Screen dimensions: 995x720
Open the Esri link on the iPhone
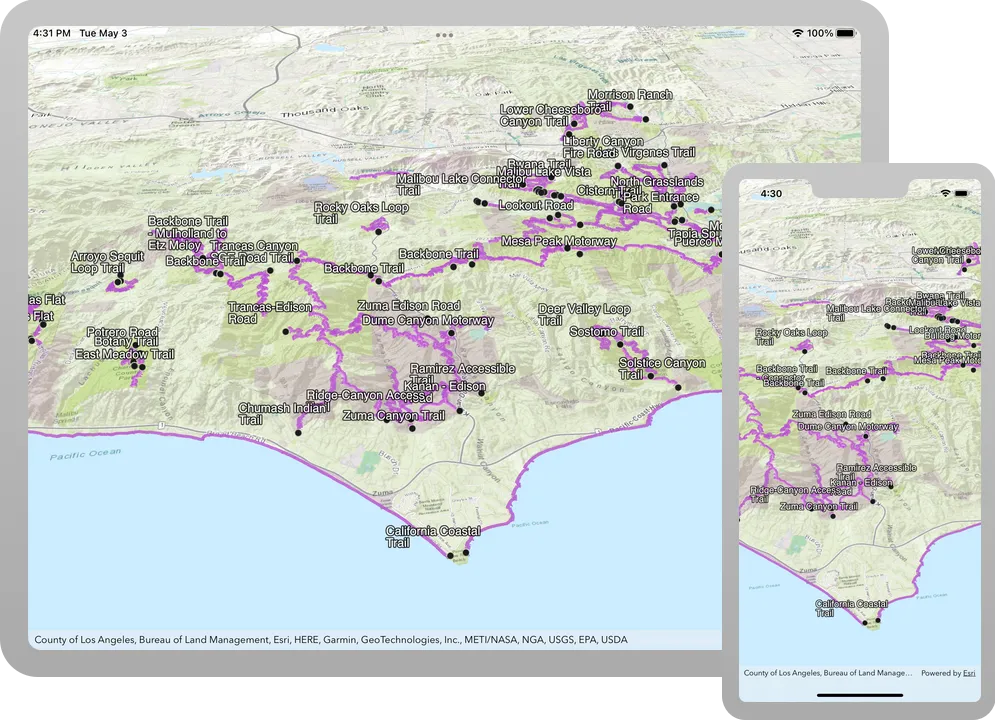tap(969, 673)
